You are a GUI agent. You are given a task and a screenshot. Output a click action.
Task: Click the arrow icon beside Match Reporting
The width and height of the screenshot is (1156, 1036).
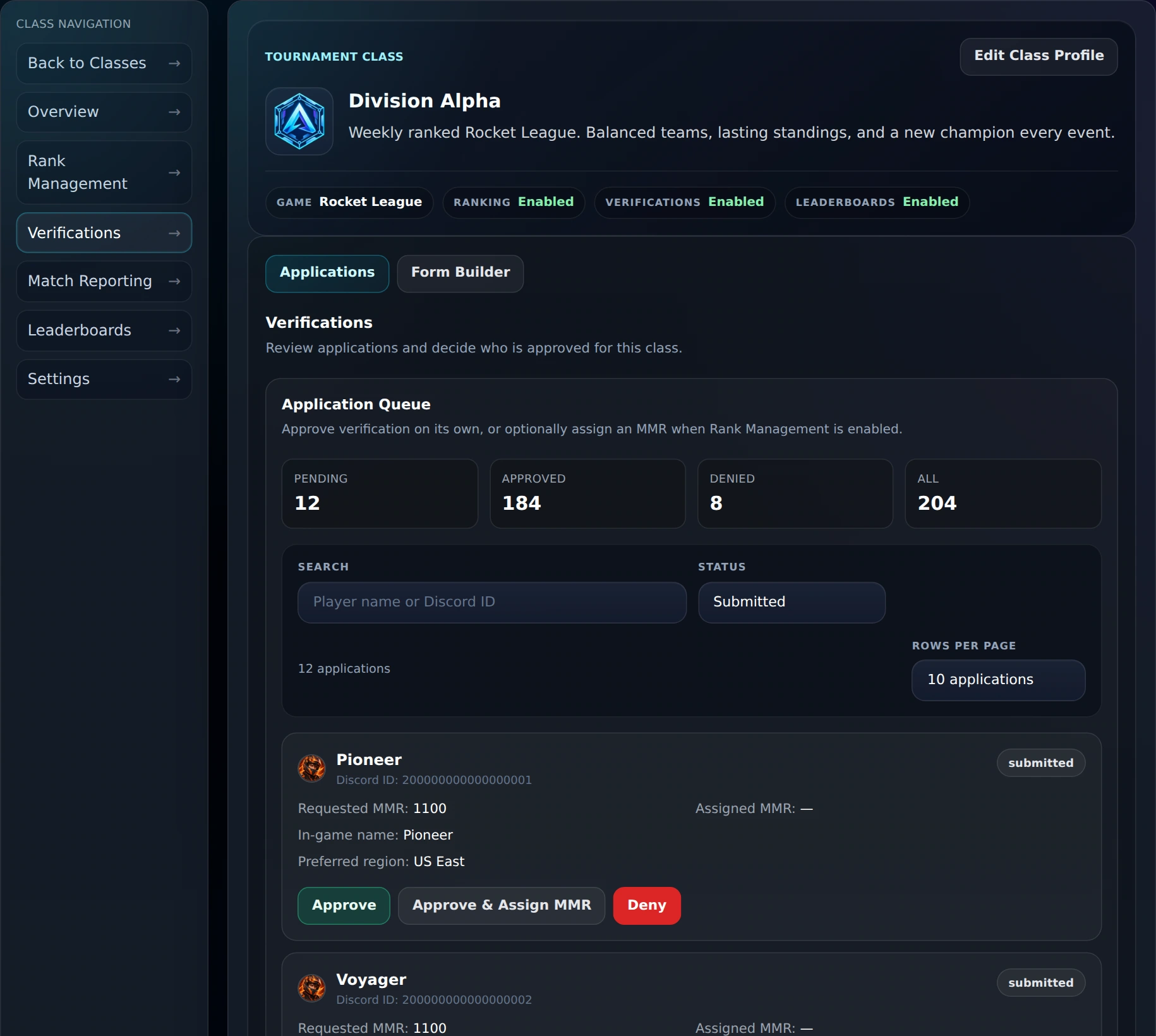pyautogui.click(x=174, y=281)
